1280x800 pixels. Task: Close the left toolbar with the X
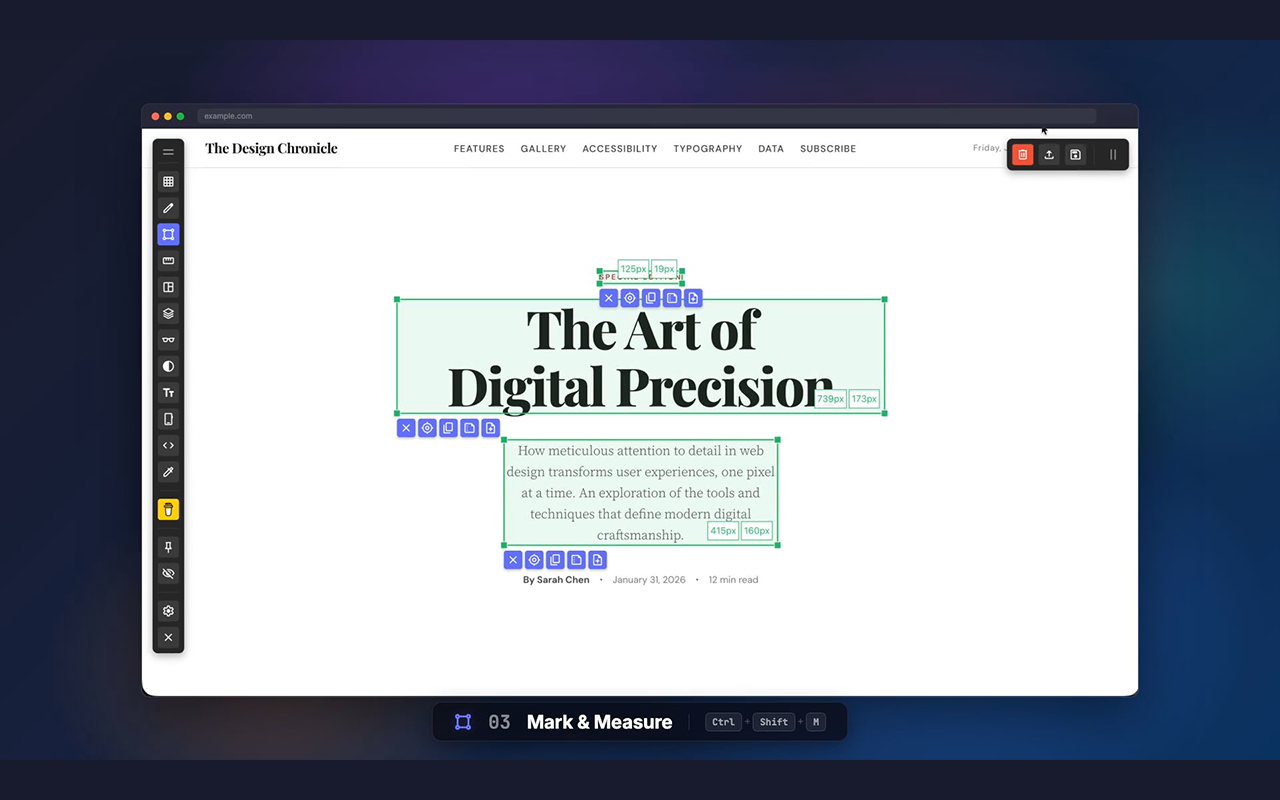[x=168, y=637]
